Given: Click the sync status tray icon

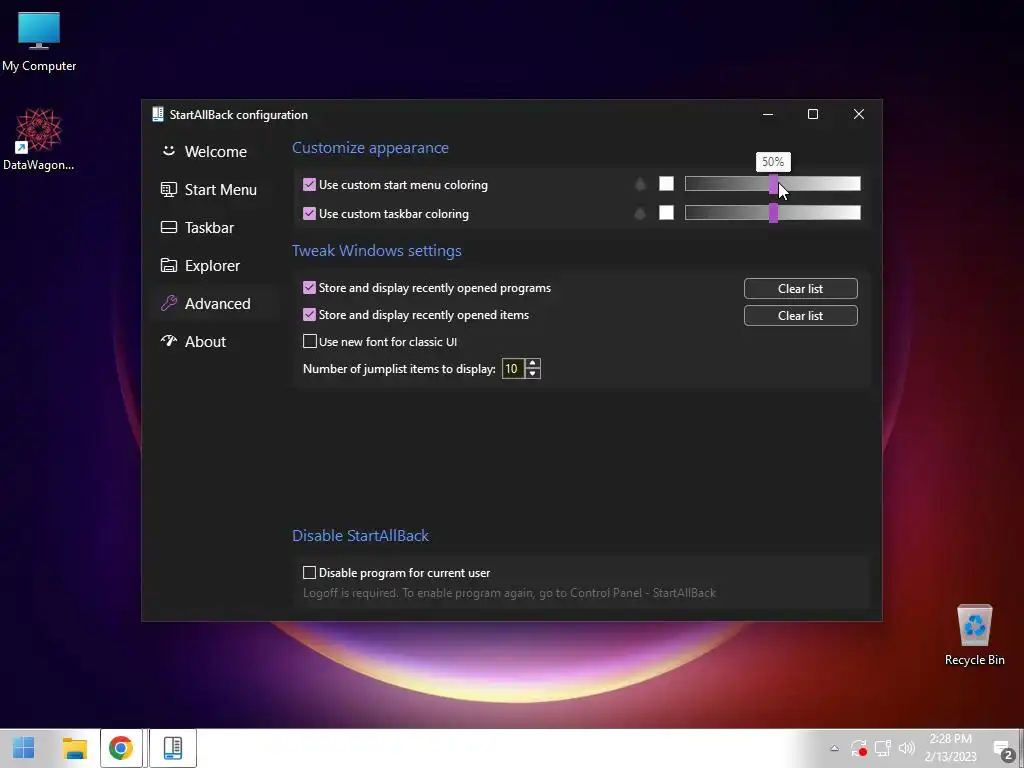Looking at the screenshot, I should click(x=859, y=748).
